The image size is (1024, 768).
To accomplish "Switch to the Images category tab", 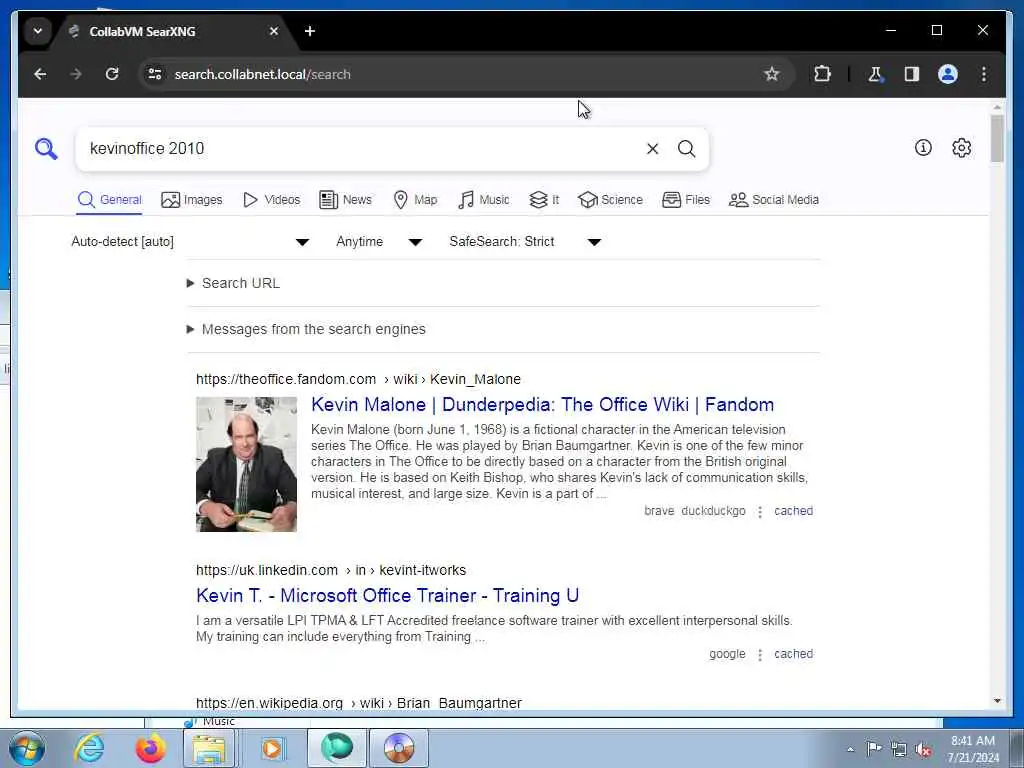I will tap(192, 200).
